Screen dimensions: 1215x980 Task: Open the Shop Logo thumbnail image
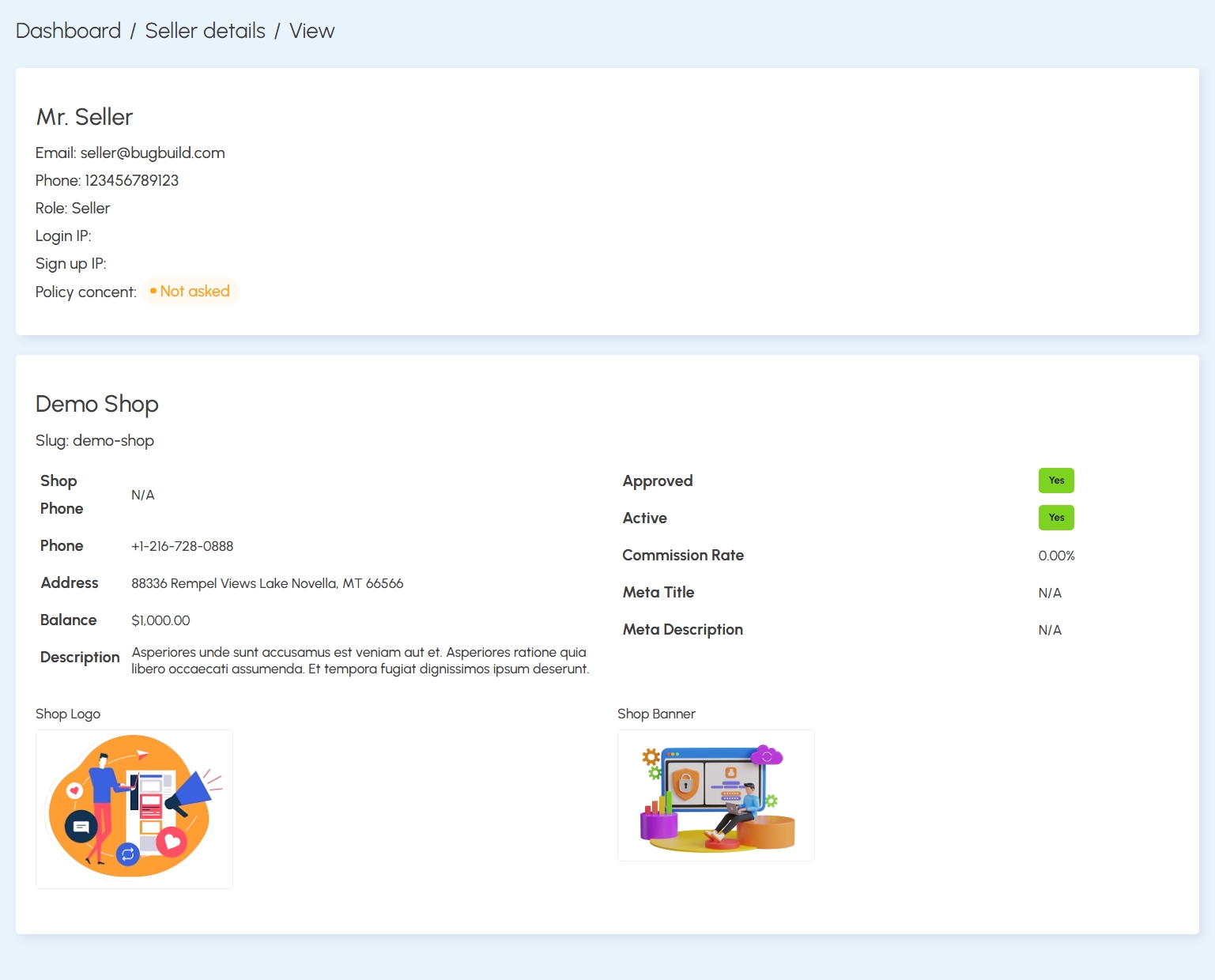pyautogui.click(x=134, y=809)
